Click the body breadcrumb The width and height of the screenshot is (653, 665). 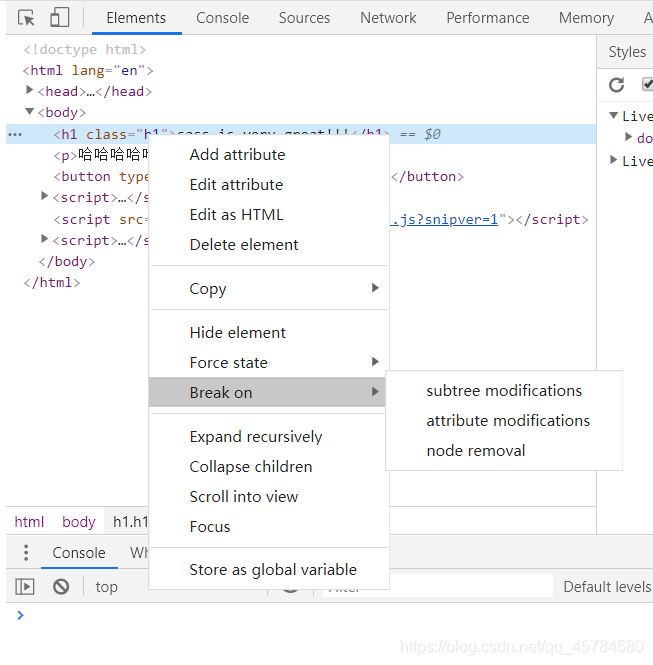79,522
